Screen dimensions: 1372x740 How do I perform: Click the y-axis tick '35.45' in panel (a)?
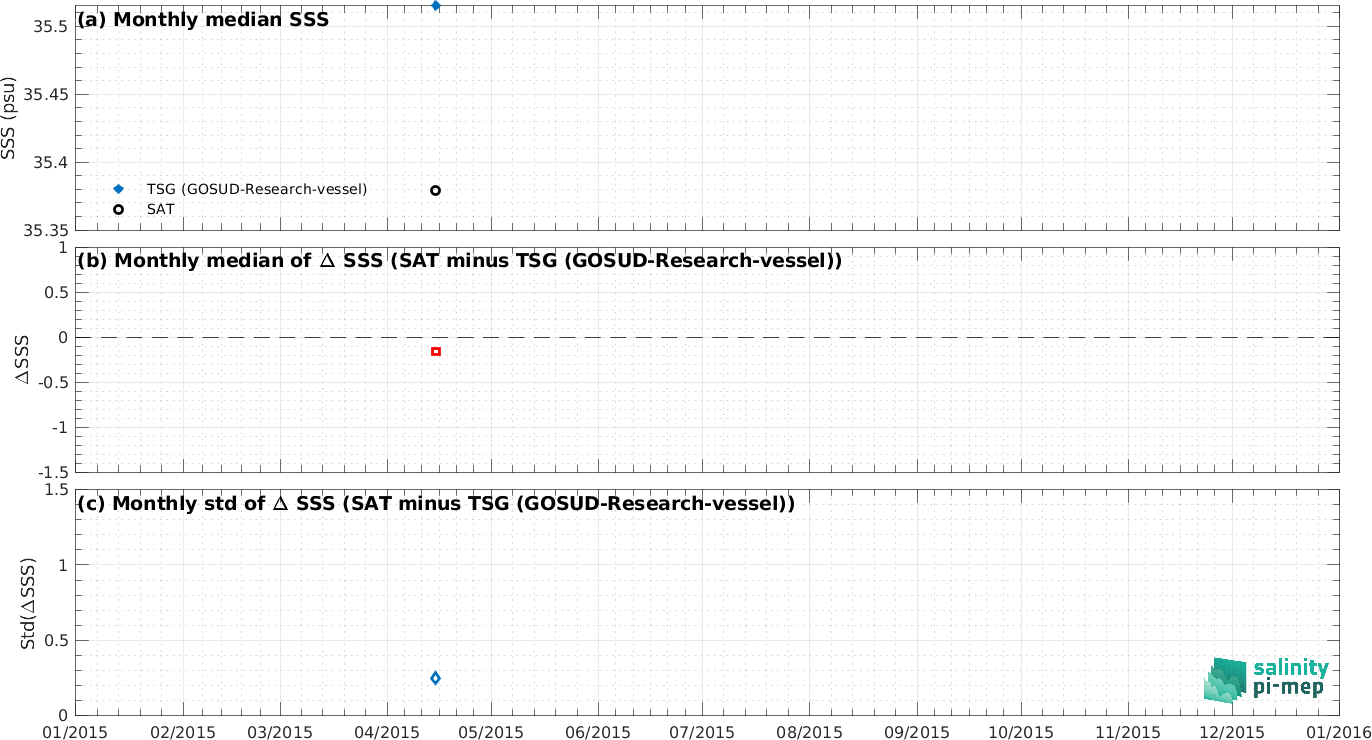[x=46, y=95]
